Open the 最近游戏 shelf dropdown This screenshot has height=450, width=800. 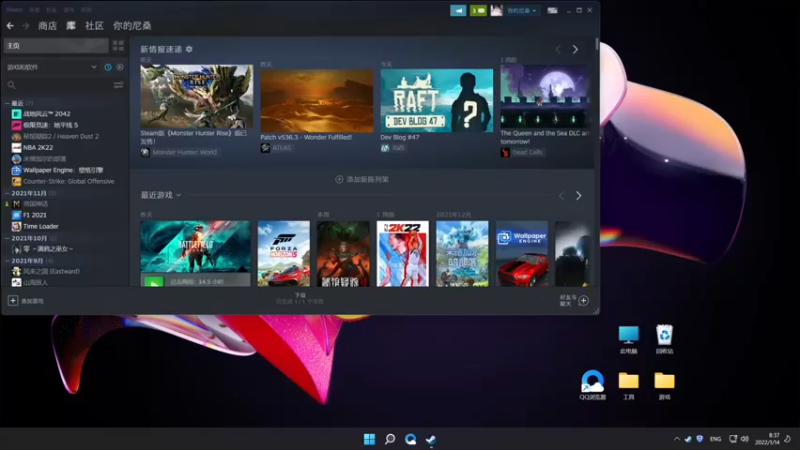[179, 195]
